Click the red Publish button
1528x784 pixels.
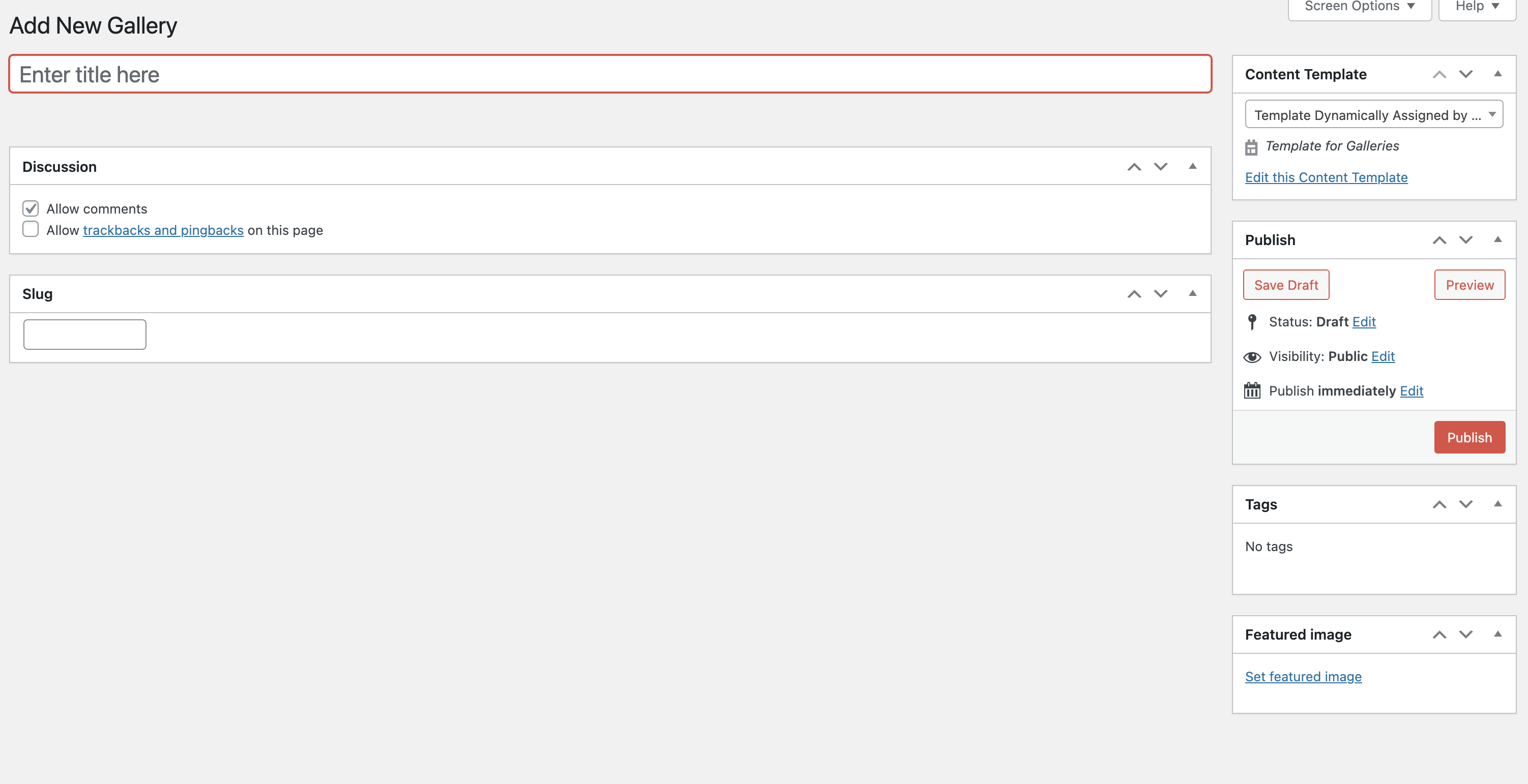pyautogui.click(x=1470, y=438)
